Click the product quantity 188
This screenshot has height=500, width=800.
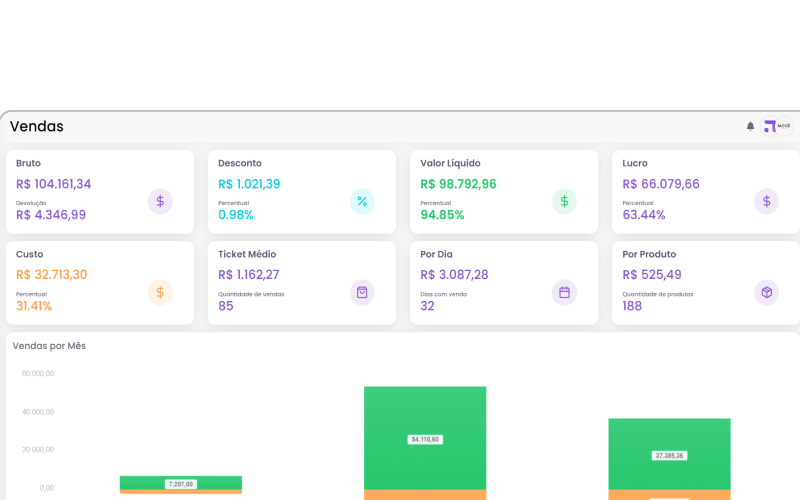[x=632, y=306]
